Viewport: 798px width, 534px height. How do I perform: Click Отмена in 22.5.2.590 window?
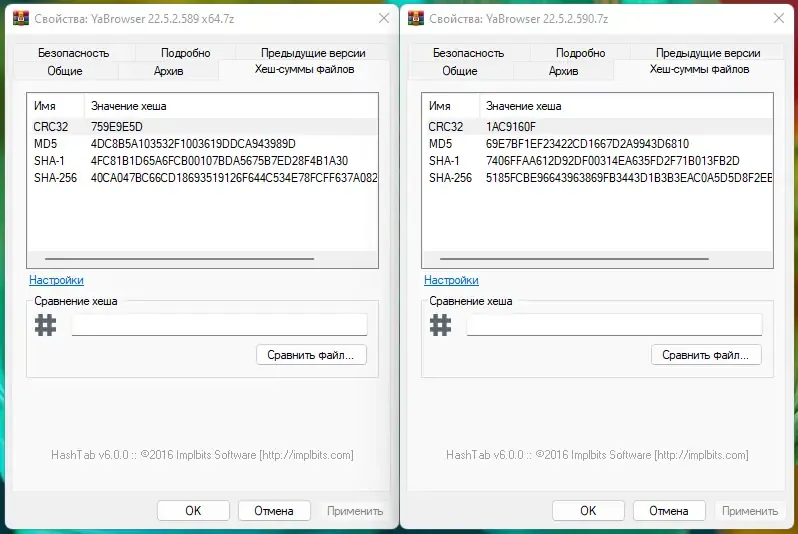coord(669,511)
